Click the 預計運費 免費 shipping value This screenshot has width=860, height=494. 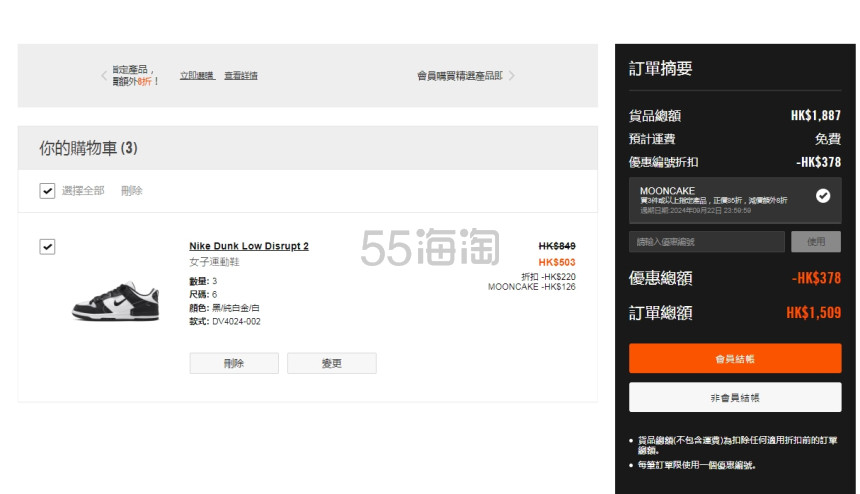point(828,139)
